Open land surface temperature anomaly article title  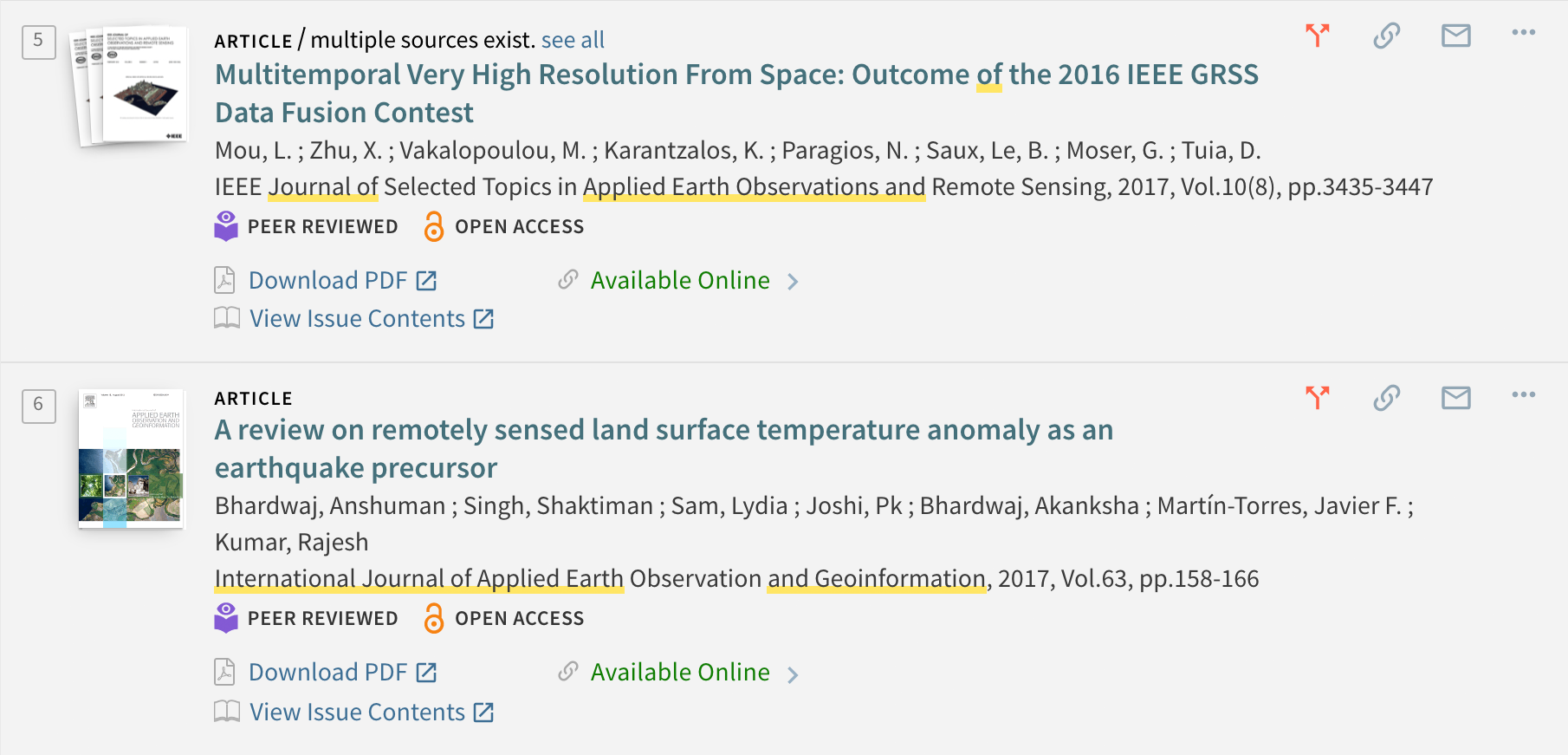point(664,449)
